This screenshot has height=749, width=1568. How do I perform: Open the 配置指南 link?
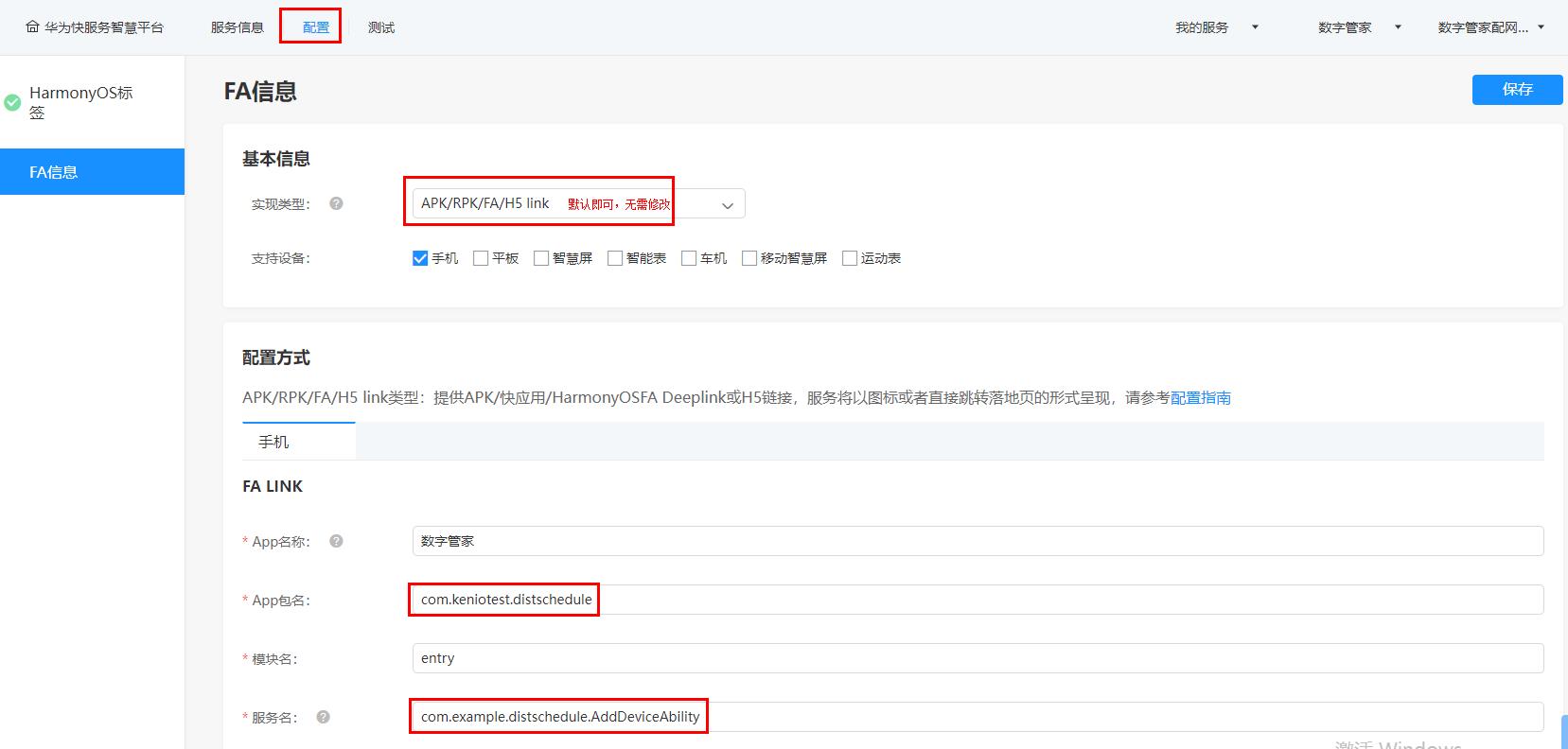pyautogui.click(x=1201, y=398)
